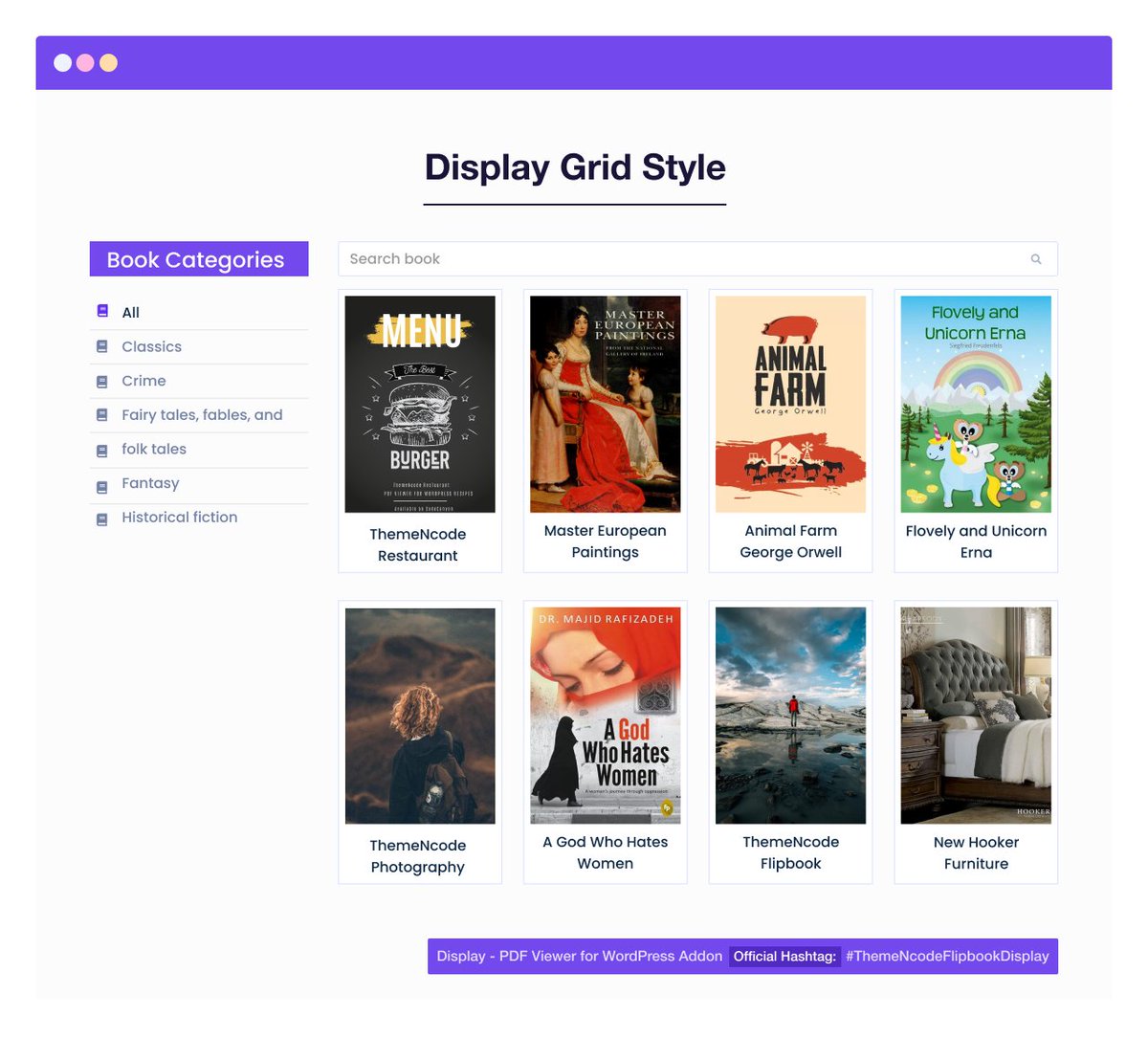Click the ThemeNcode Photography title link
The width and height of the screenshot is (1148, 1038).
[x=418, y=856]
